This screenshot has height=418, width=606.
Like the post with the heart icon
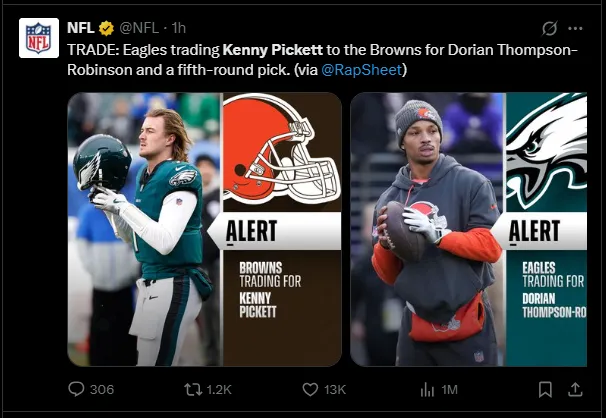(x=310, y=389)
